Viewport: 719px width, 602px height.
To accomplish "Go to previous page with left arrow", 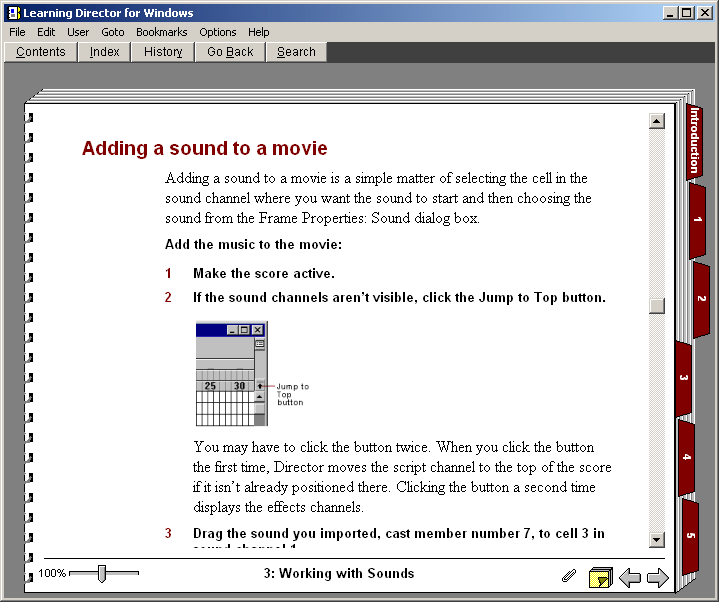I will coord(630,578).
